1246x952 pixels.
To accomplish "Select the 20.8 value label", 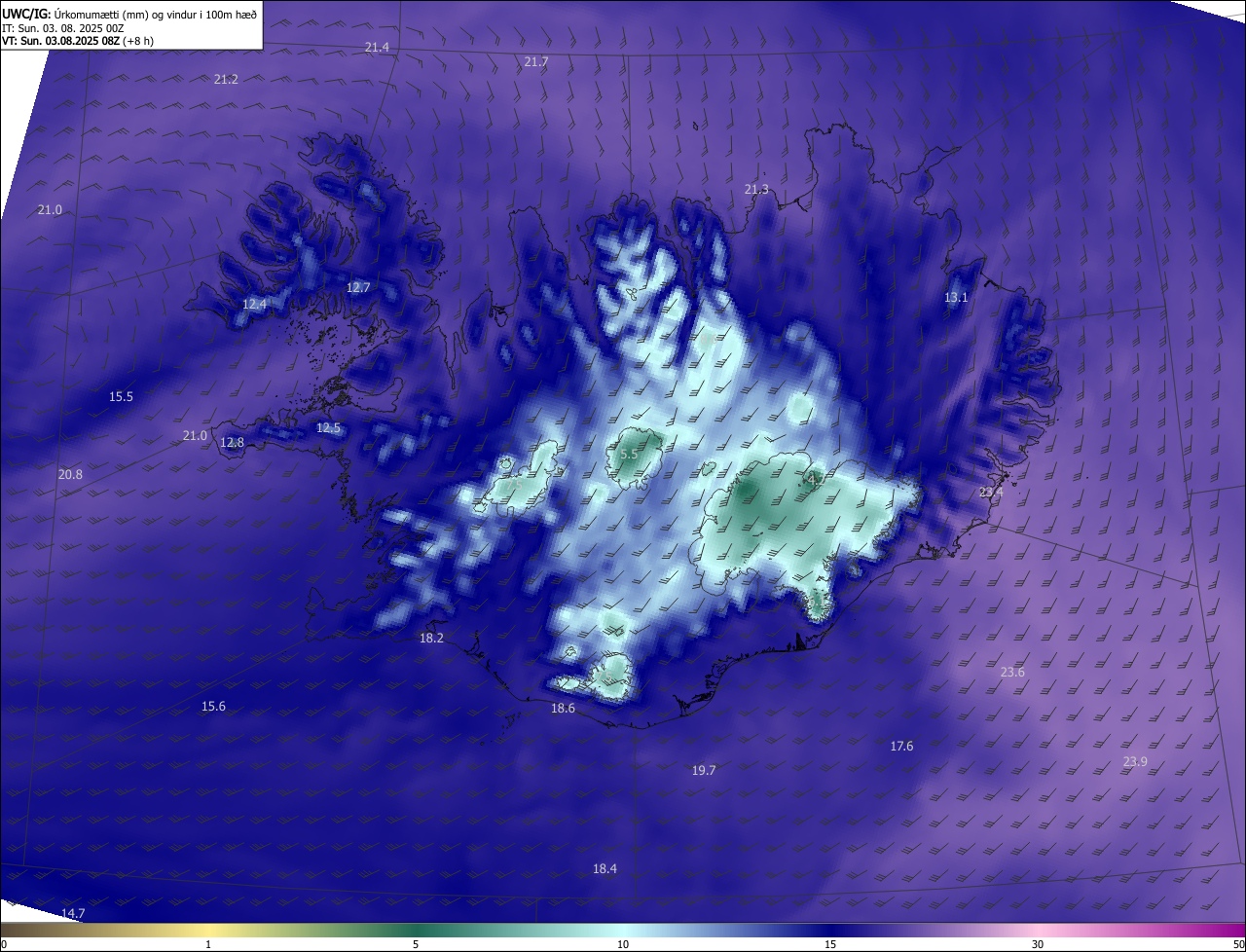I will [70, 474].
